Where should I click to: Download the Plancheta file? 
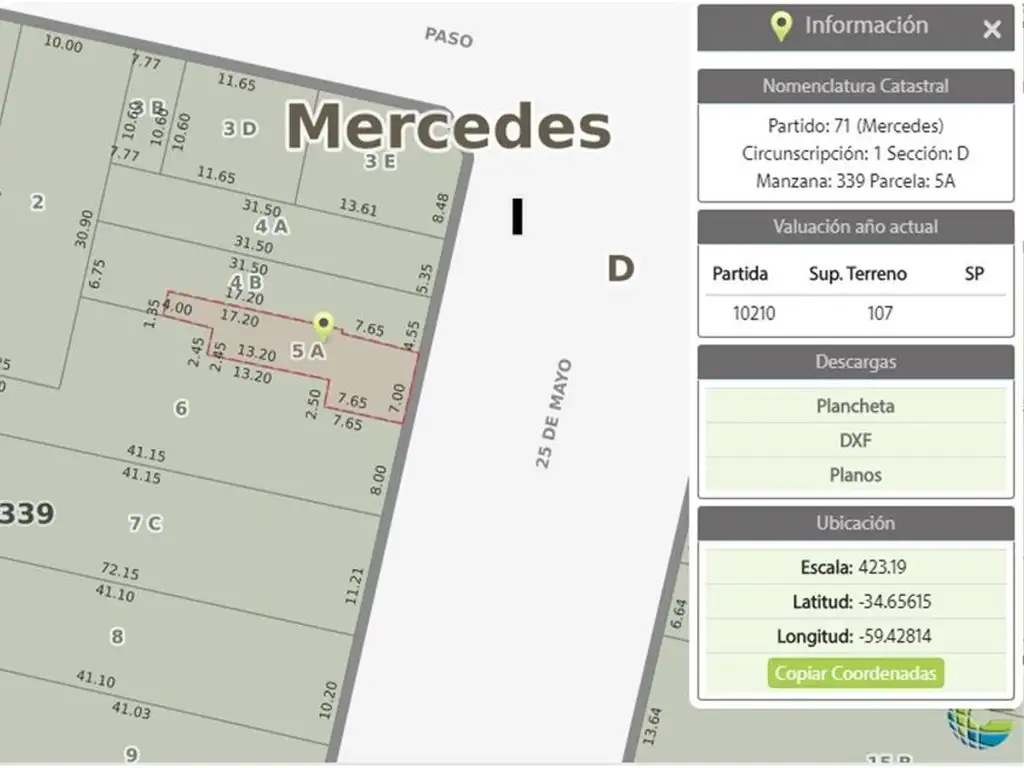[855, 406]
